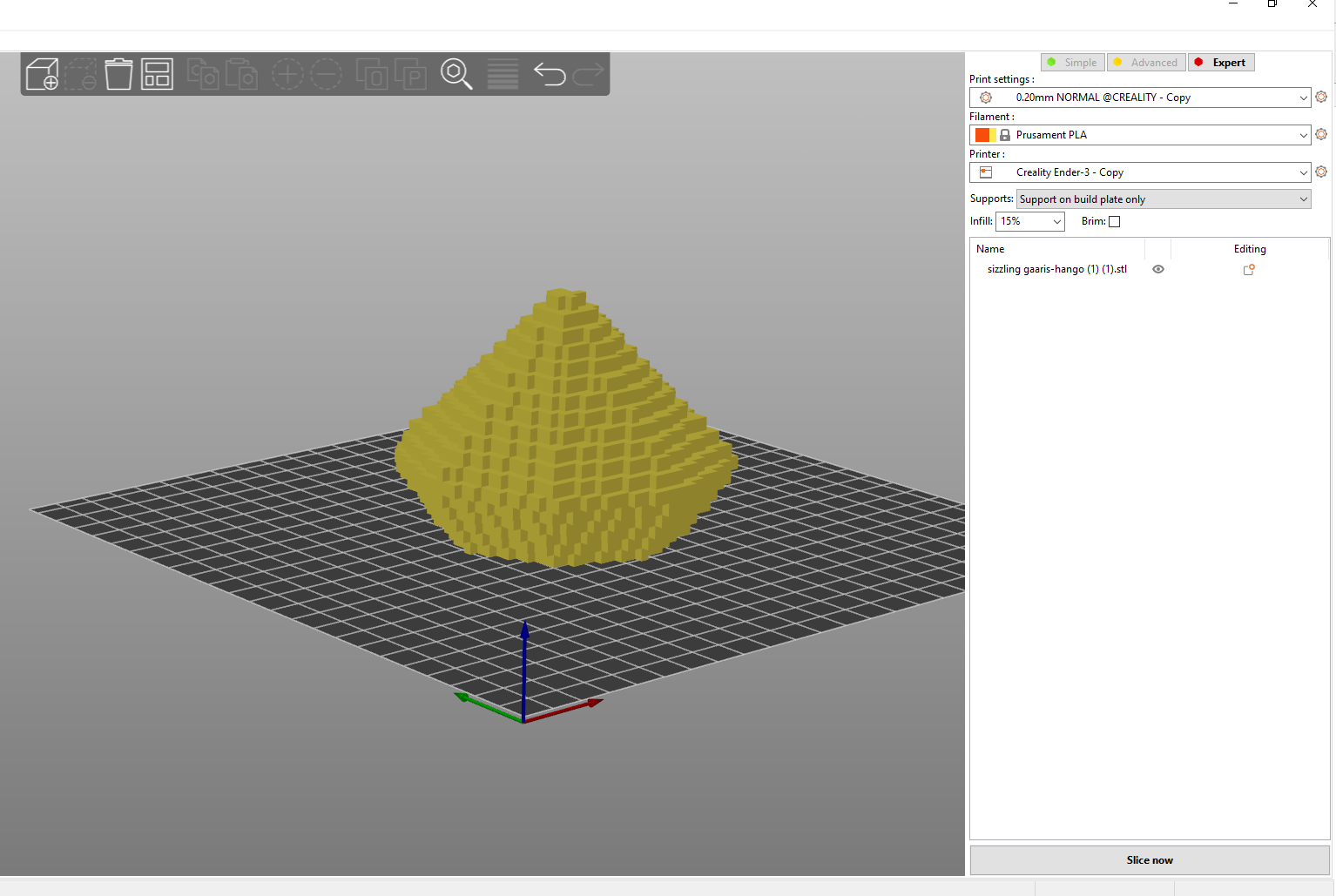Click the Add object cube icon
The image size is (1336, 896).
click(x=42, y=74)
